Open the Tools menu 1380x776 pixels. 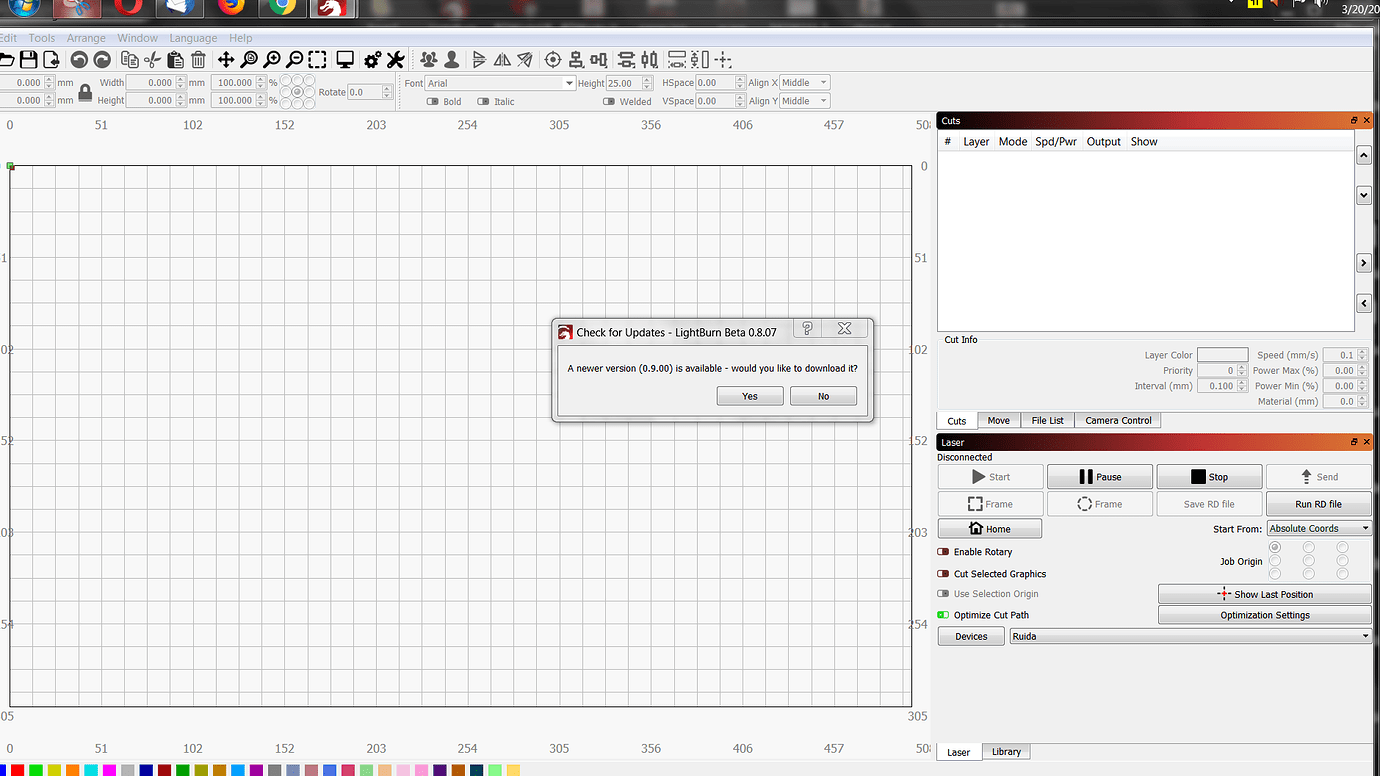(42, 38)
